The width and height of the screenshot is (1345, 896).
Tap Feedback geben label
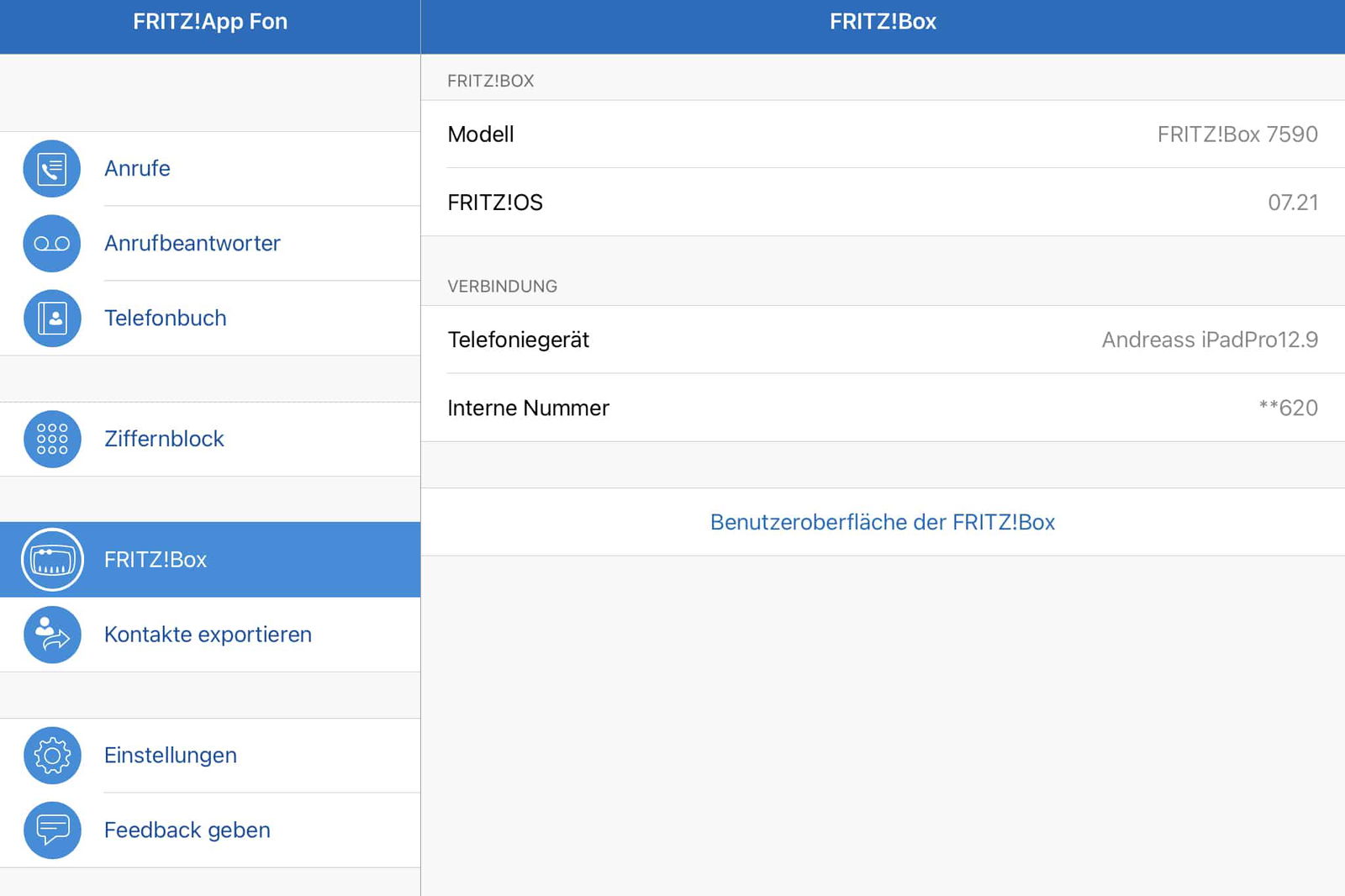coord(187,830)
